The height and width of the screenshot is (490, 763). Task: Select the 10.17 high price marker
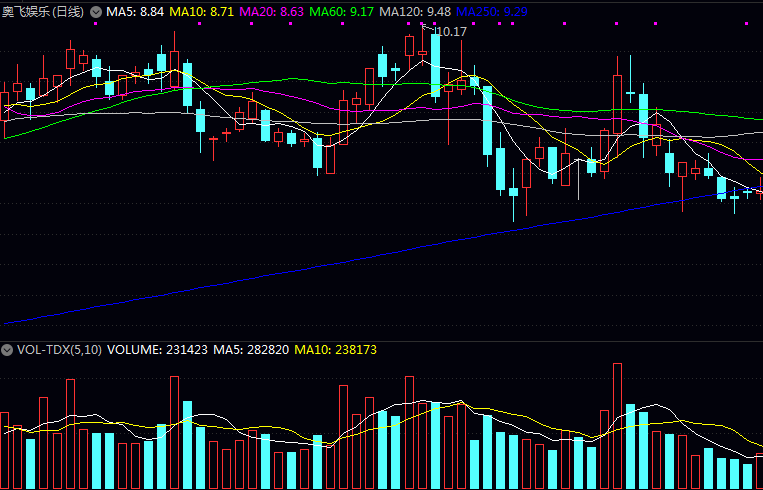[452, 32]
